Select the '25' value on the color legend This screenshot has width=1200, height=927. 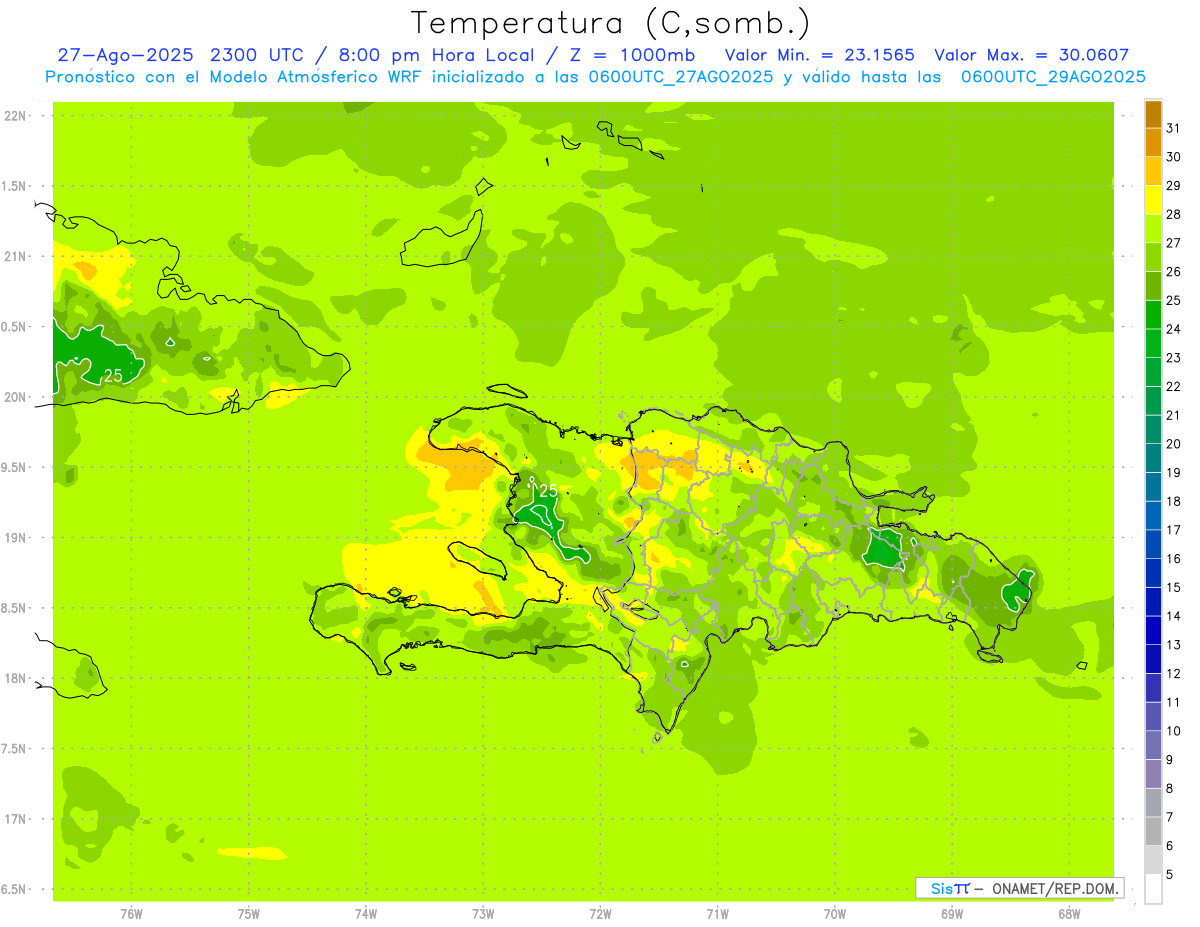[x=1174, y=300]
